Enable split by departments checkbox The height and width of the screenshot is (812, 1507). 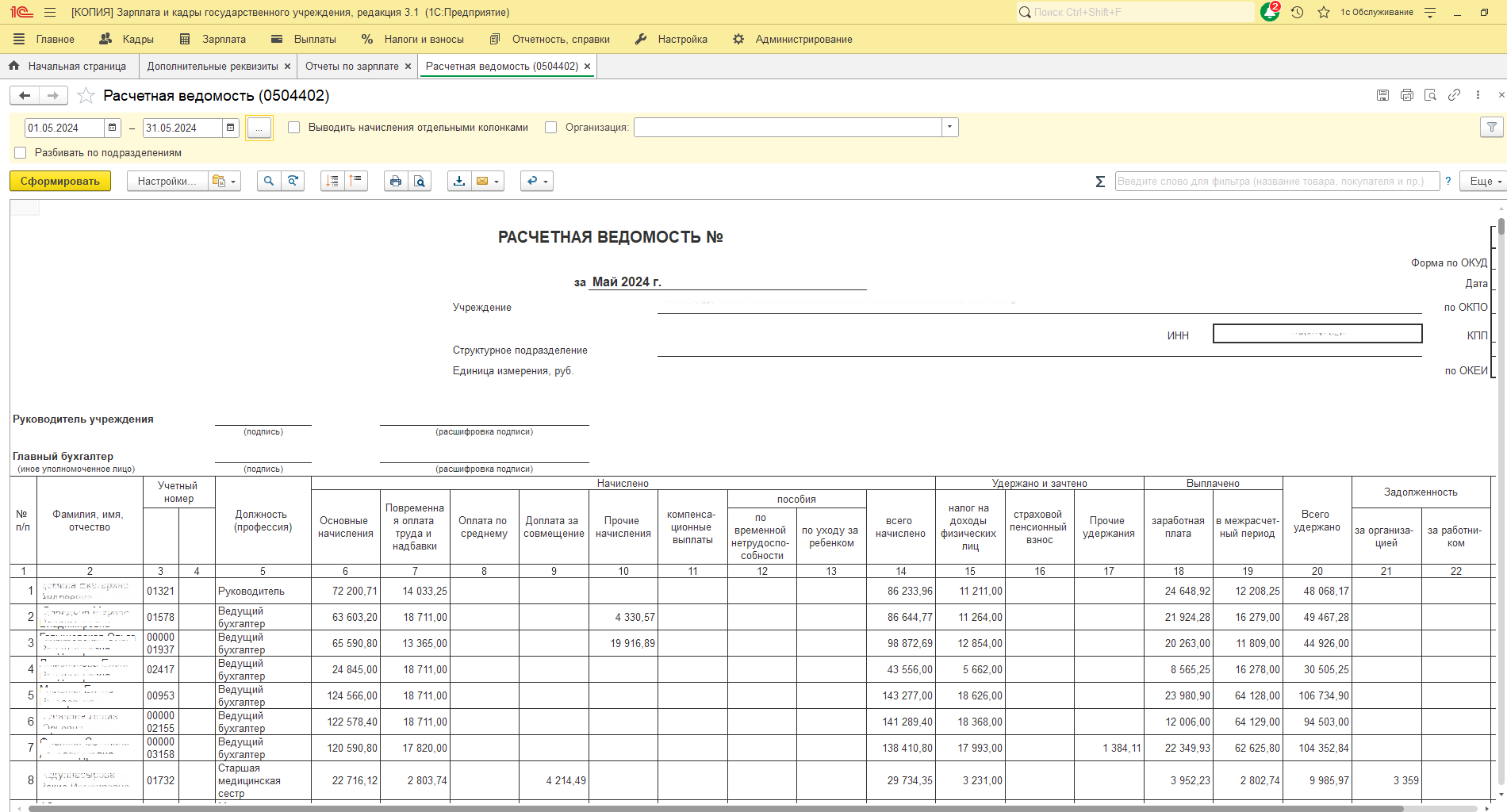[x=21, y=152]
